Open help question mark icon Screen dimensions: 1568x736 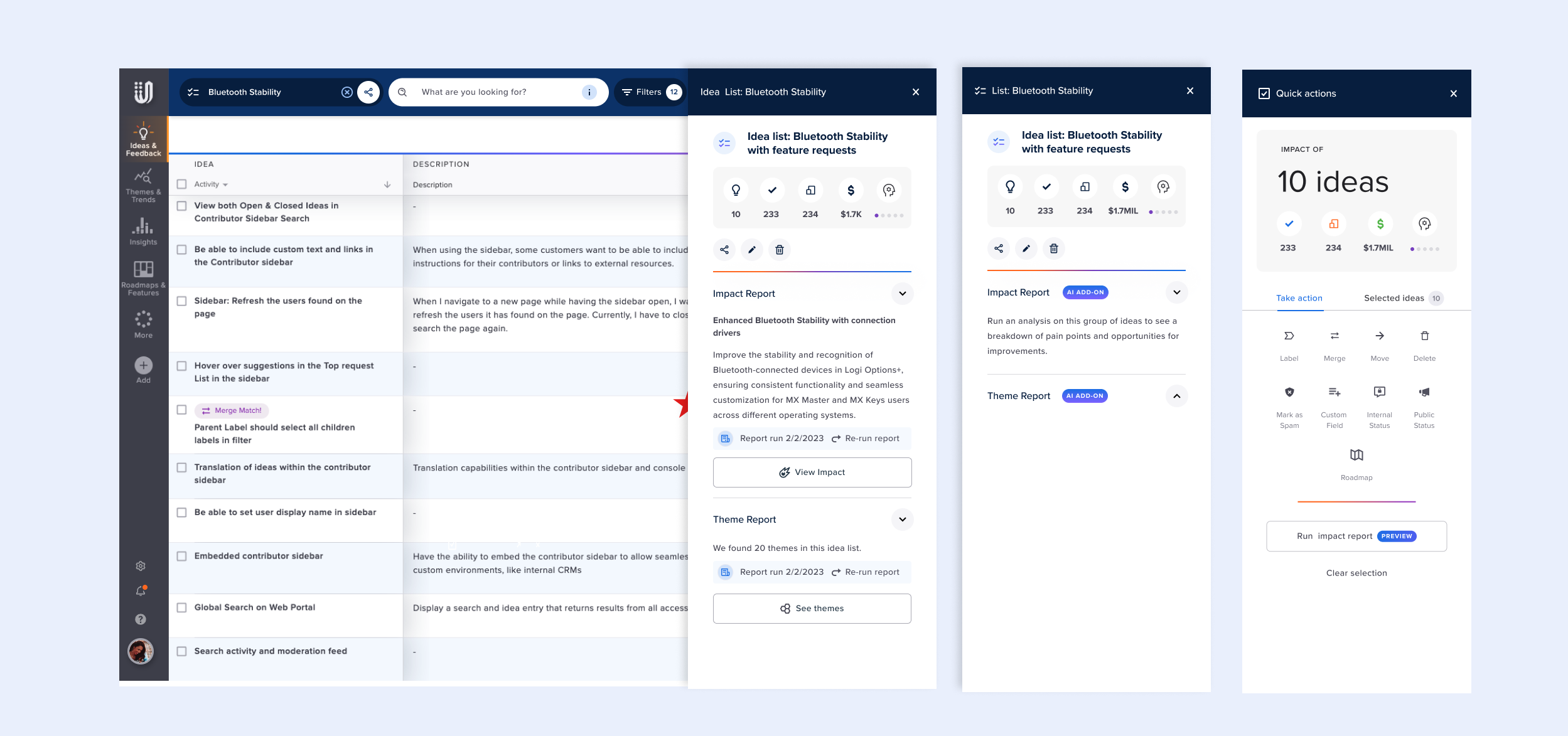(141, 619)
